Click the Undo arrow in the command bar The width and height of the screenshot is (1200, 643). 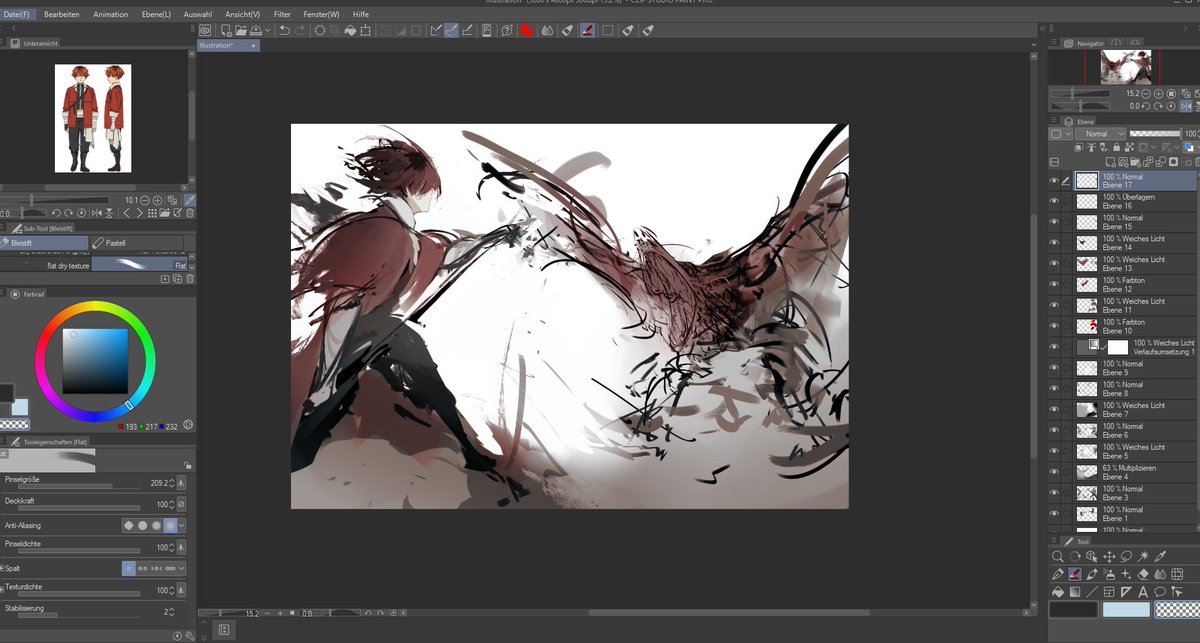point(284,30)
